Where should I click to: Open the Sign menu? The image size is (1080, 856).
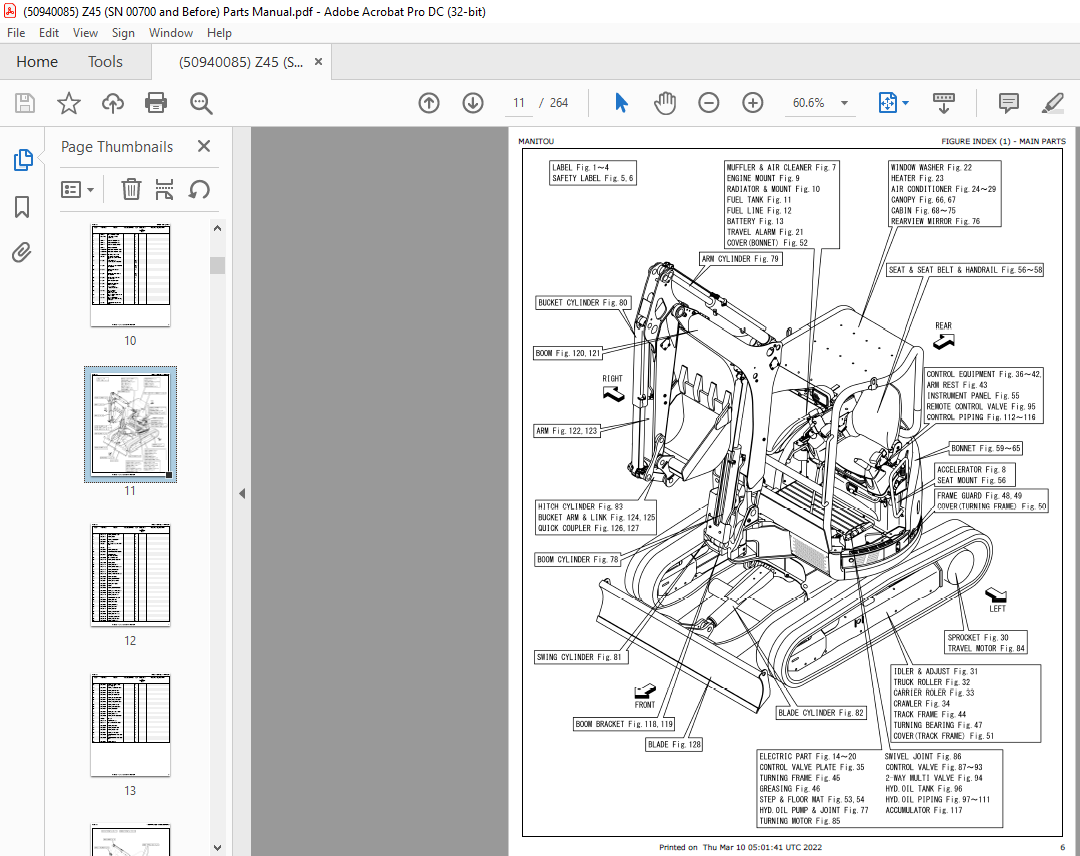coord(123,33)
